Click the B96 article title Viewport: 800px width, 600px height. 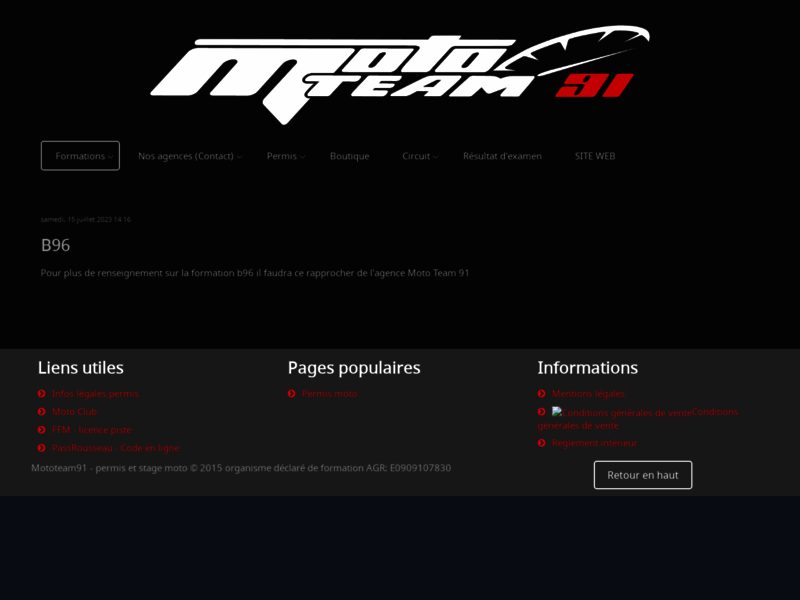coord(56,245)
